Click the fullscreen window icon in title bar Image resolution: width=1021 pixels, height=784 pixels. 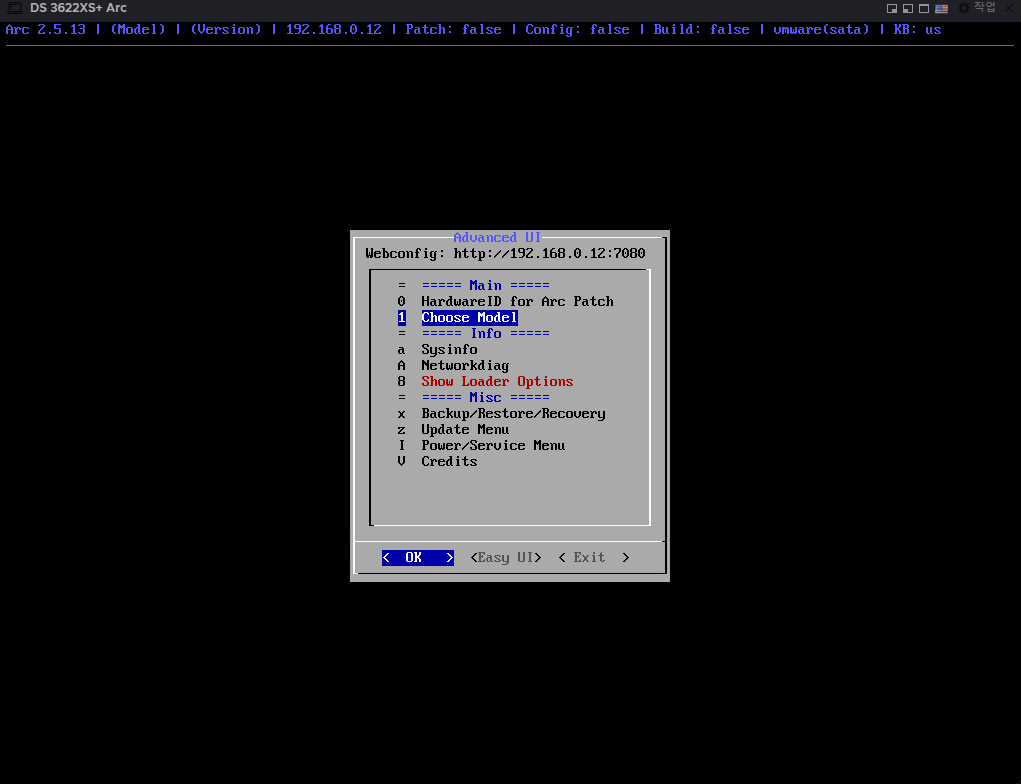point(924,8)
